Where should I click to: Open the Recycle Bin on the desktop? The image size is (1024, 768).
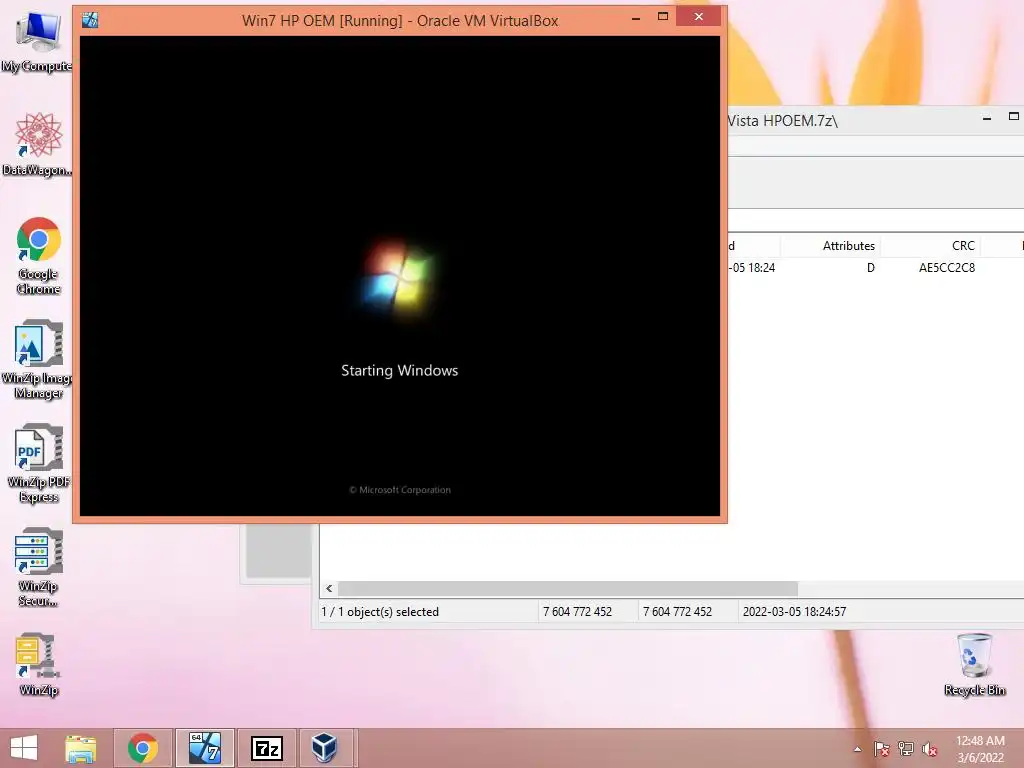974,664
